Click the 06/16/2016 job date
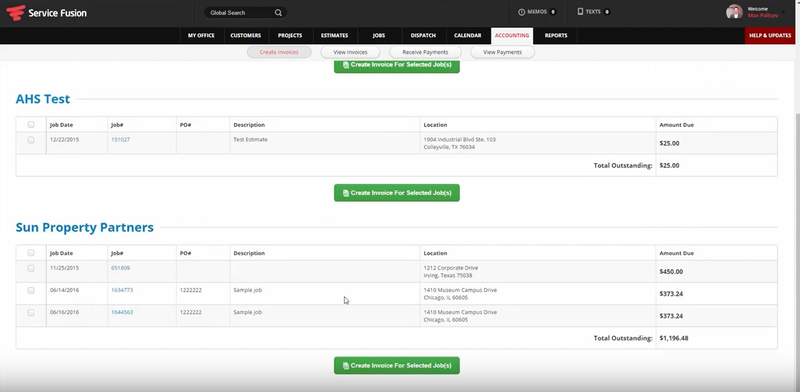 (64, 312)
